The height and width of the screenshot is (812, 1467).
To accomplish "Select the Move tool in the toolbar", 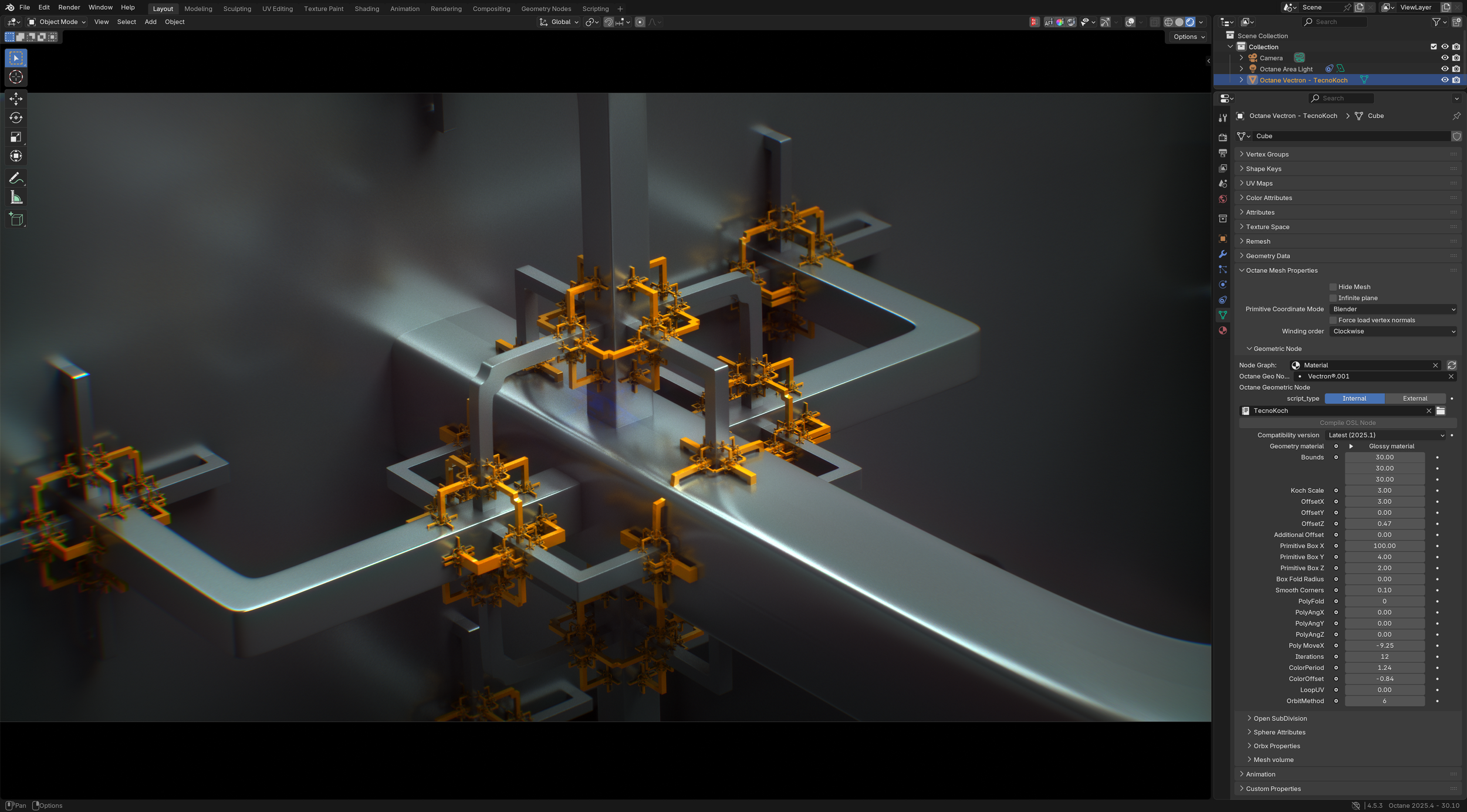I will click(16, 99).
